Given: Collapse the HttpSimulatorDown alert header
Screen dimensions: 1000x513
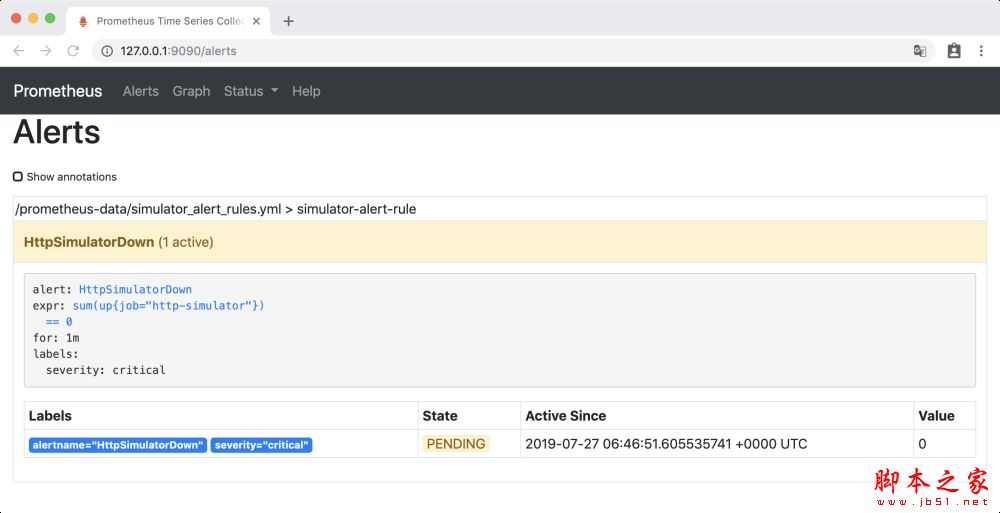Looking at the screenshot, I should pos(89,242).
